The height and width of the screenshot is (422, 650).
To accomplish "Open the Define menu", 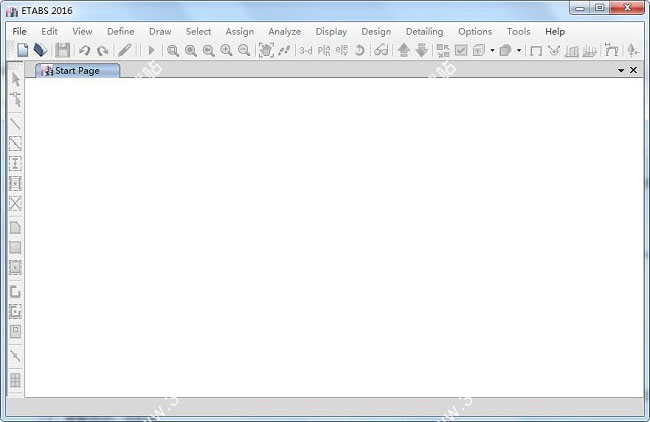I will click(x=121, y=32).
